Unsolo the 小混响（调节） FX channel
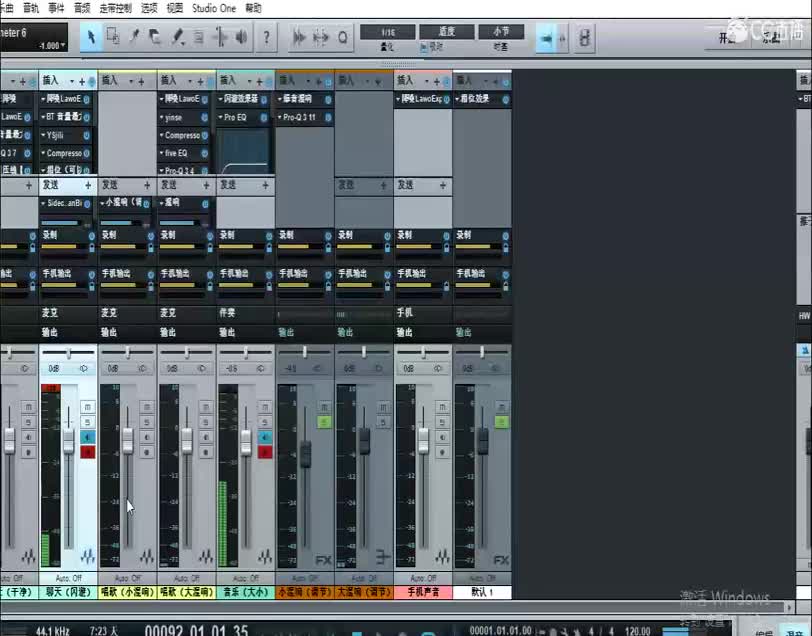The height and width of the screenshot is (636, 812). click(x=324, y=422)
